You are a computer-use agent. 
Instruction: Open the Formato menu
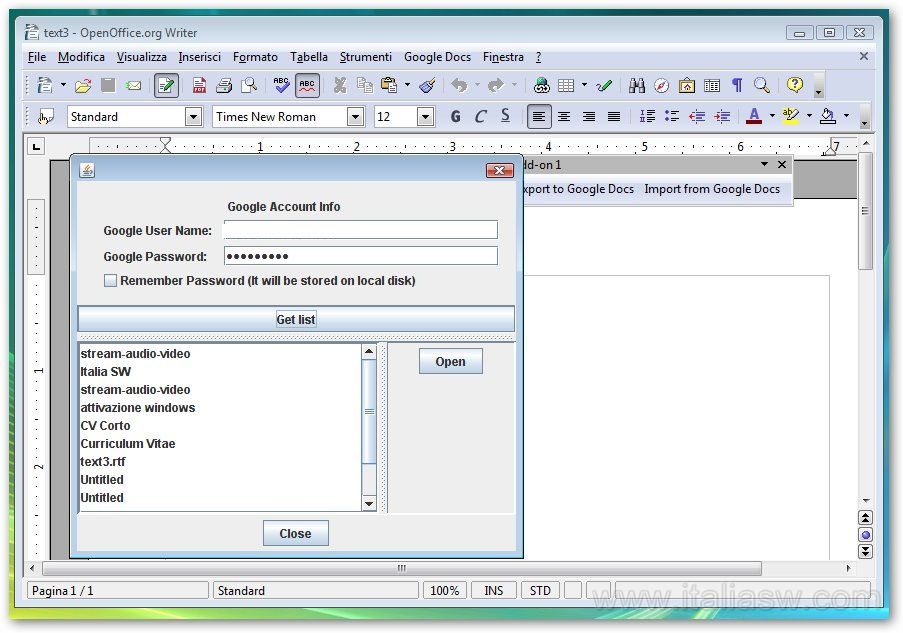coord(255,57)
